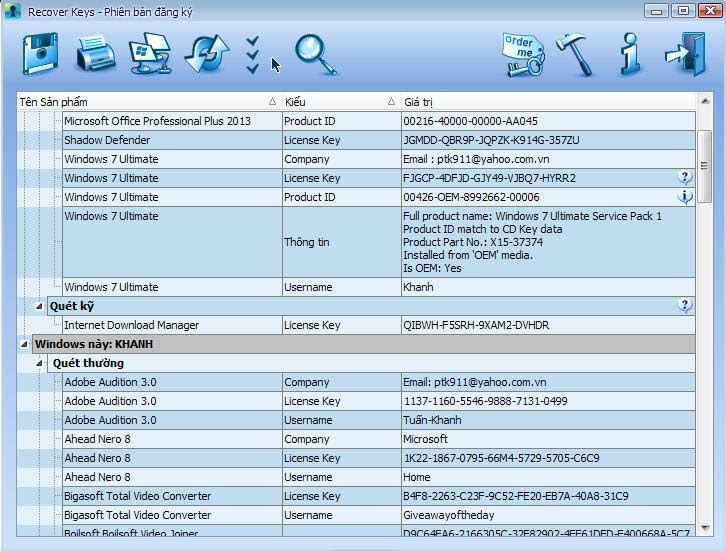Image resolution: width=726 pixels, height=551 pixels.
Task: Click Email : ptk911@yahoo.com.vn in Windows 7 row
Action: coord(476,159)
